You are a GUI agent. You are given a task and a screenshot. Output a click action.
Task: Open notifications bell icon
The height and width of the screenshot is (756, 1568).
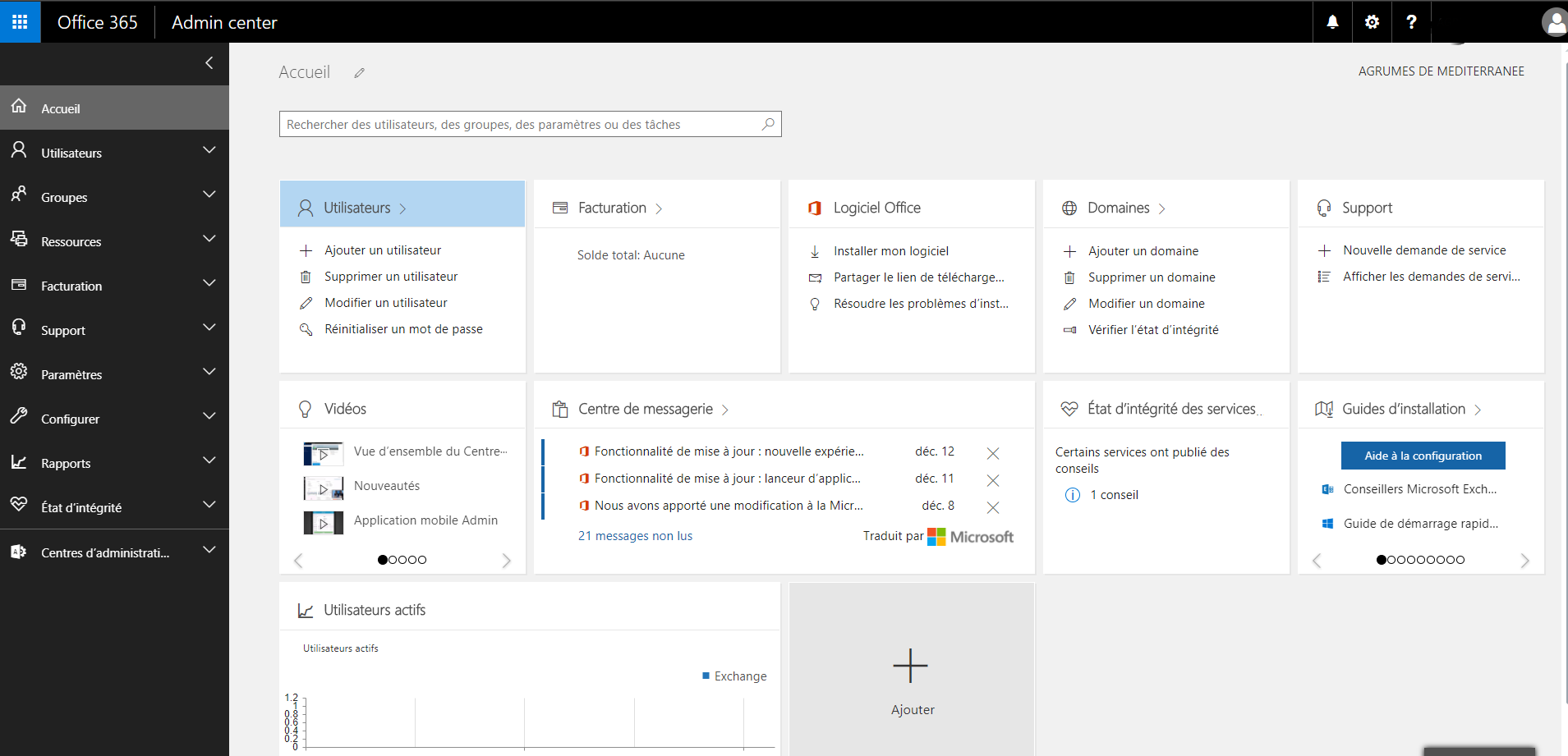click(x=1332, y=22)
